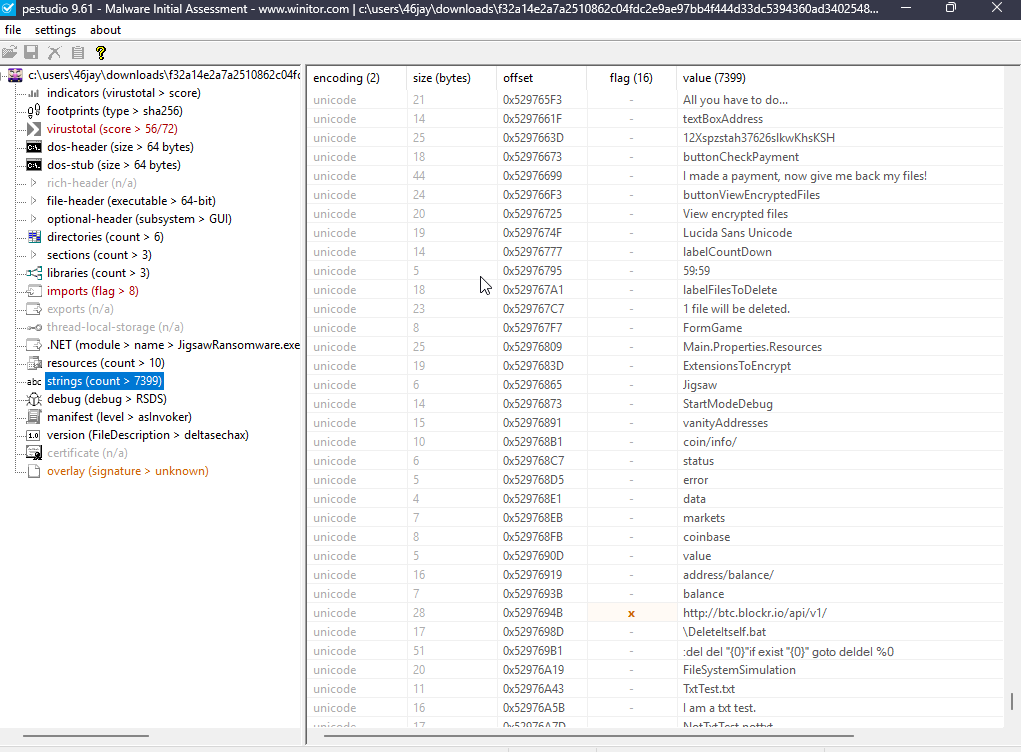Image resolution: width=1021 pixels, height=752 pixels.
Task: Sort by the flag (16) column header
Action: (x=631, y=78)
